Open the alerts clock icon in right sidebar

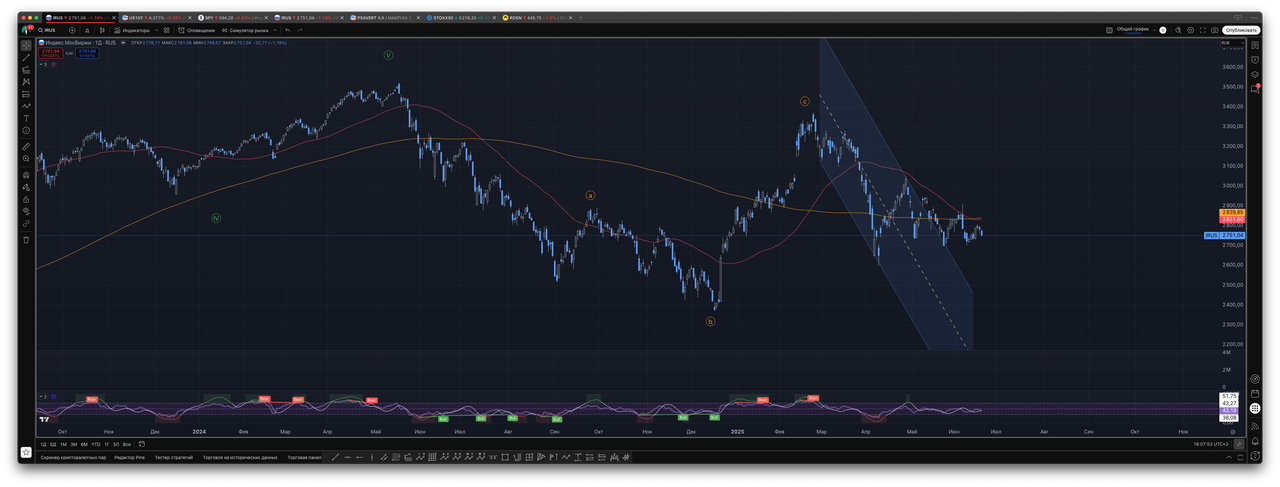tap(1255, 59)
